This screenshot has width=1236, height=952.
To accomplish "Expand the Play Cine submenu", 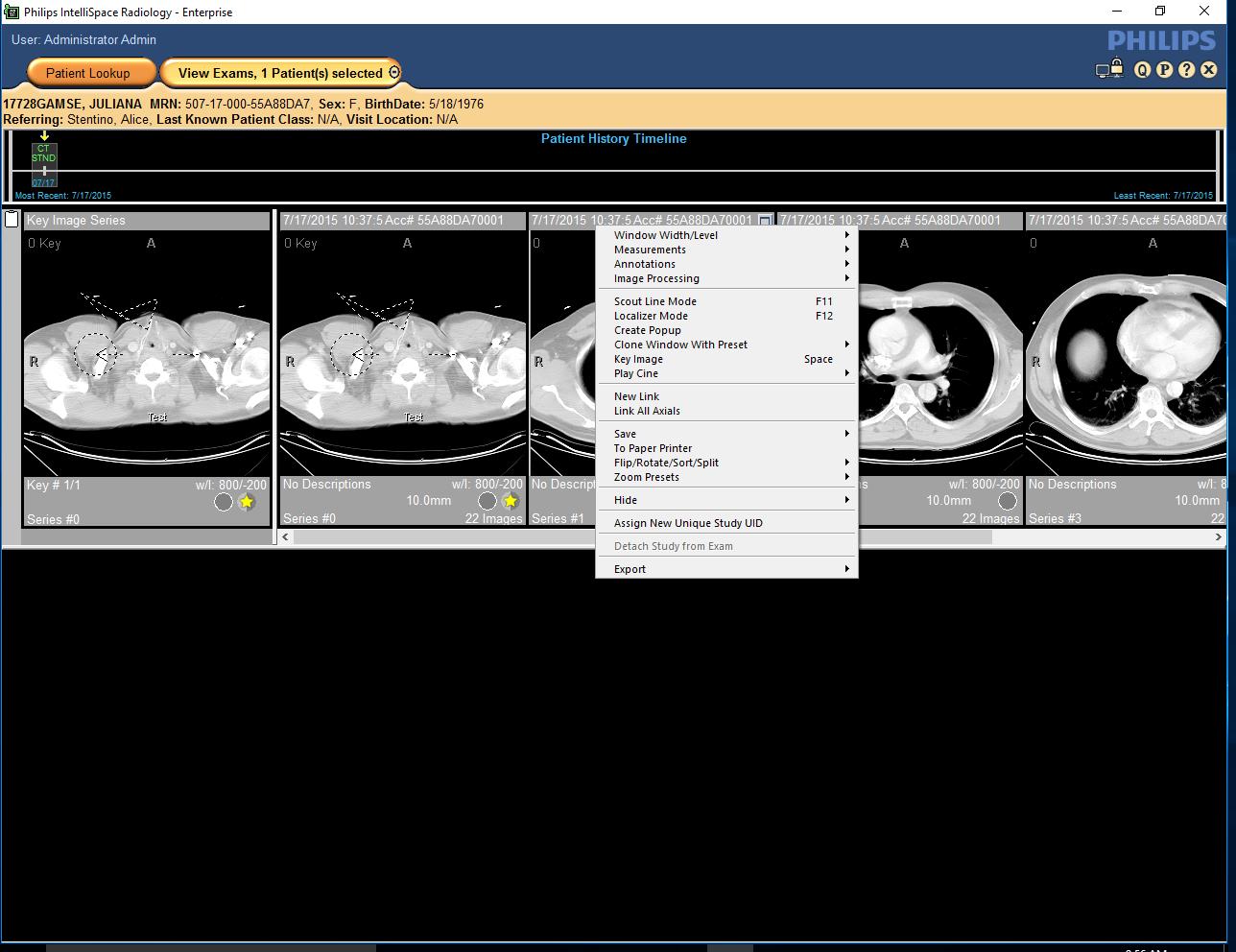I will [x=726, y=373].
